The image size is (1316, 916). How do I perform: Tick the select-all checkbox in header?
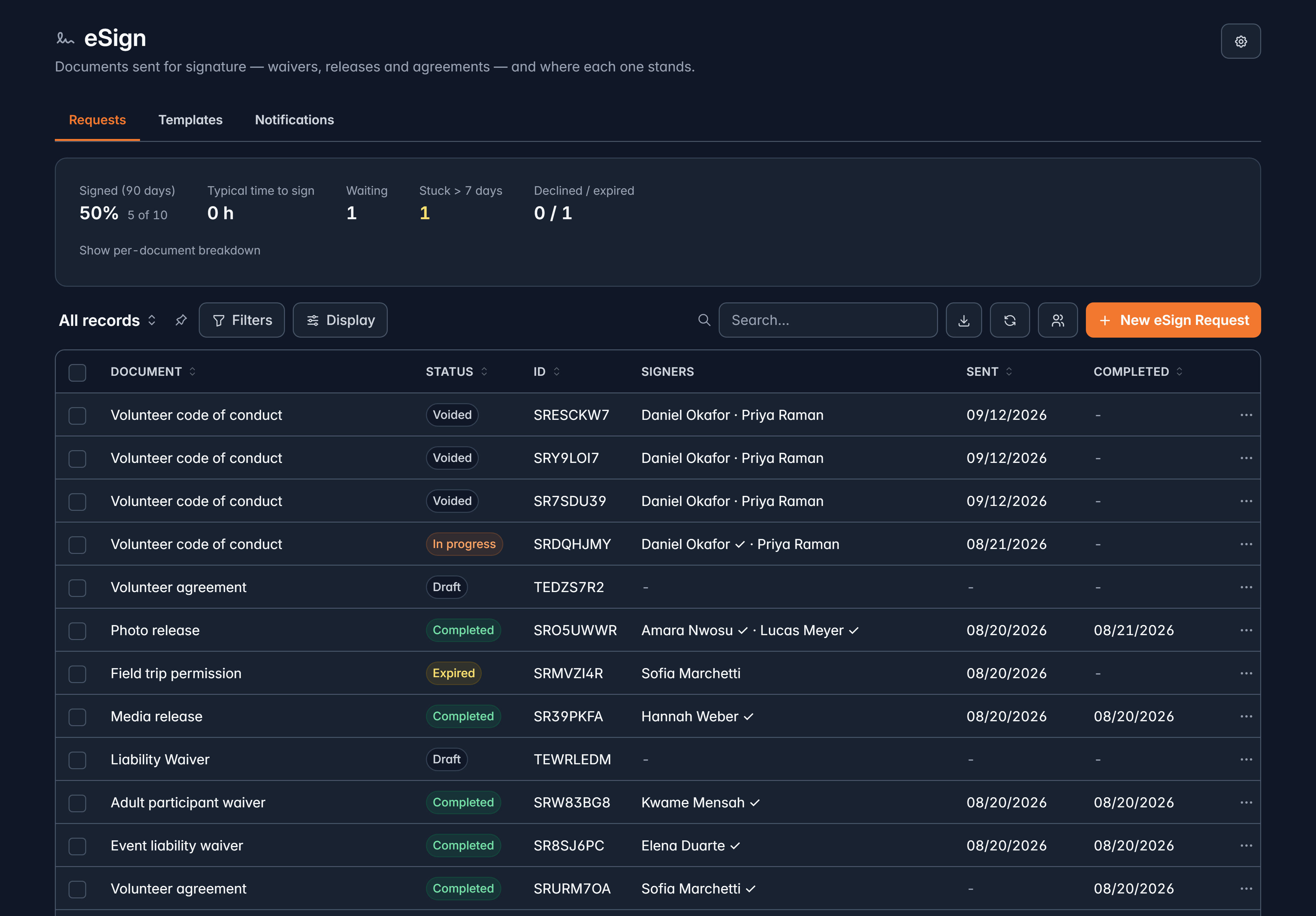tap(77, 372)
